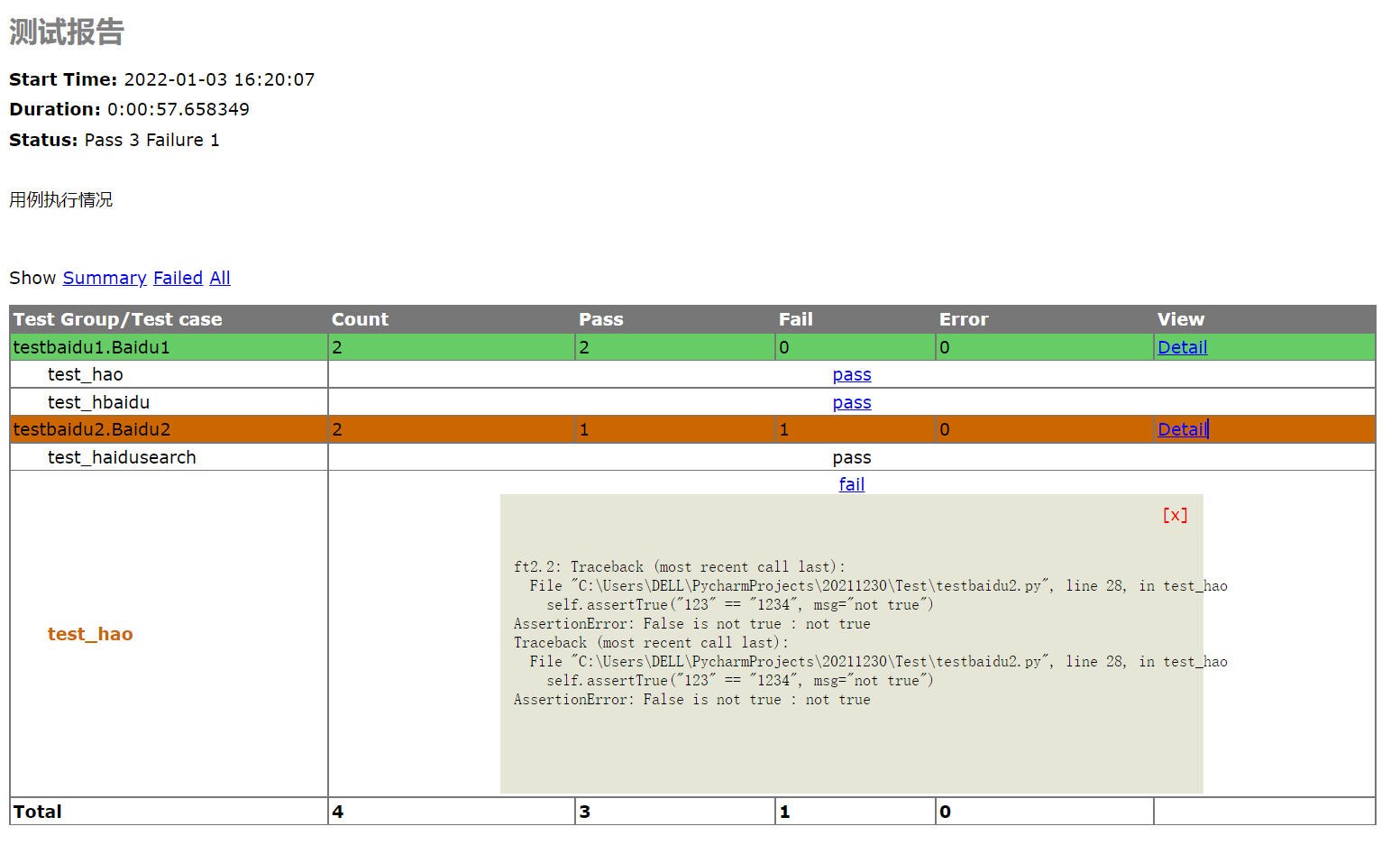Click the 测试报告 report title

67,32
